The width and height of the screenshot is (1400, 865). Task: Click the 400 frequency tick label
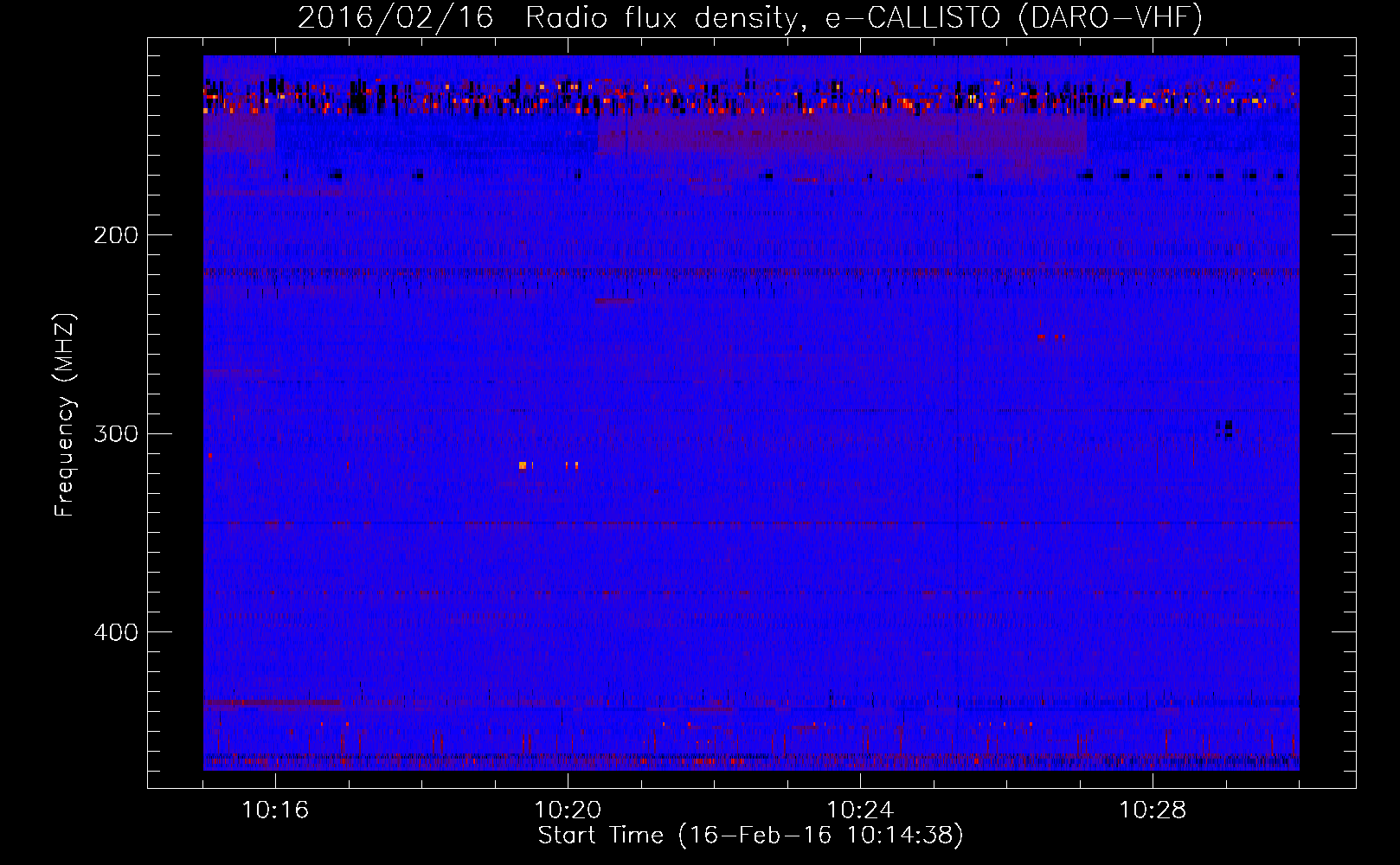116,632
